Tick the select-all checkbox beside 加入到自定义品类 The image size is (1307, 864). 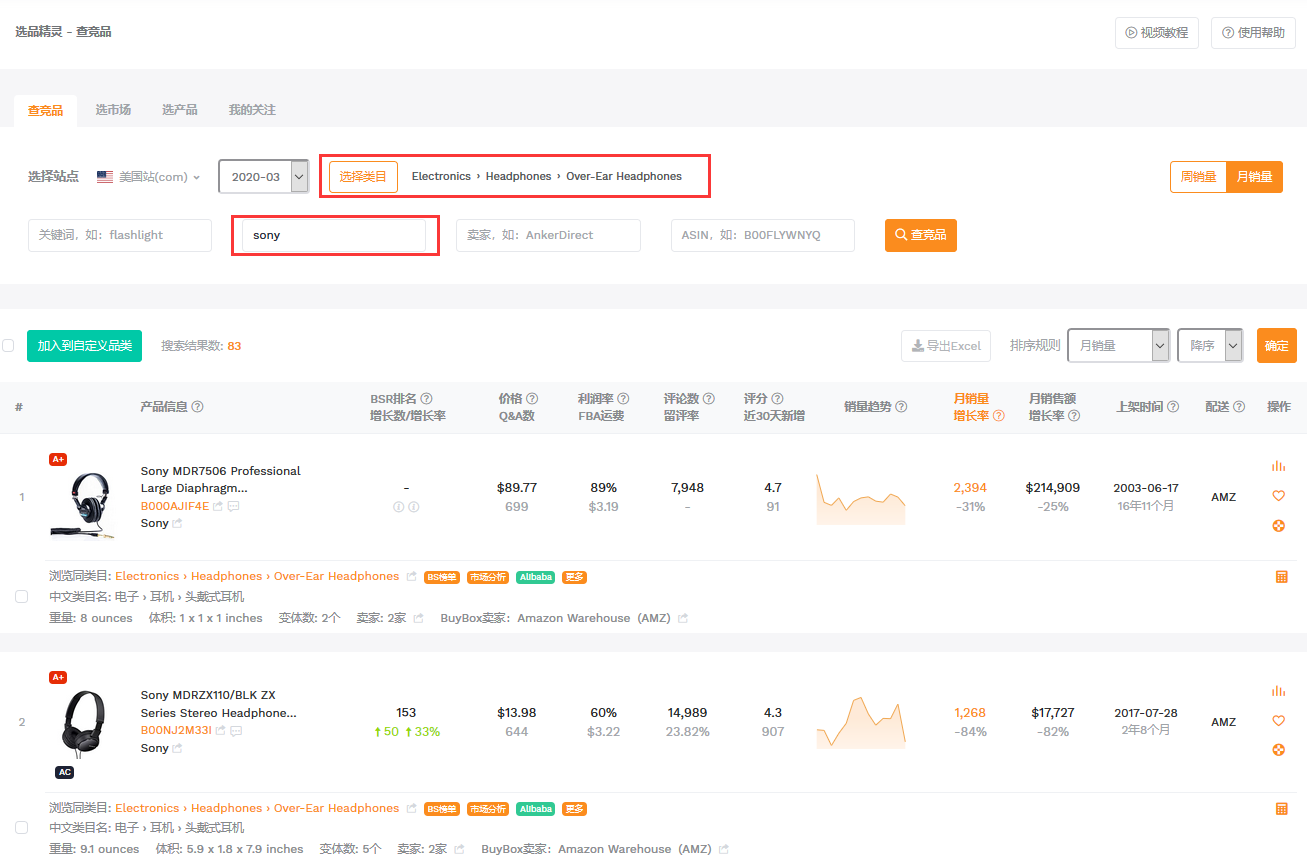[8, 346]
